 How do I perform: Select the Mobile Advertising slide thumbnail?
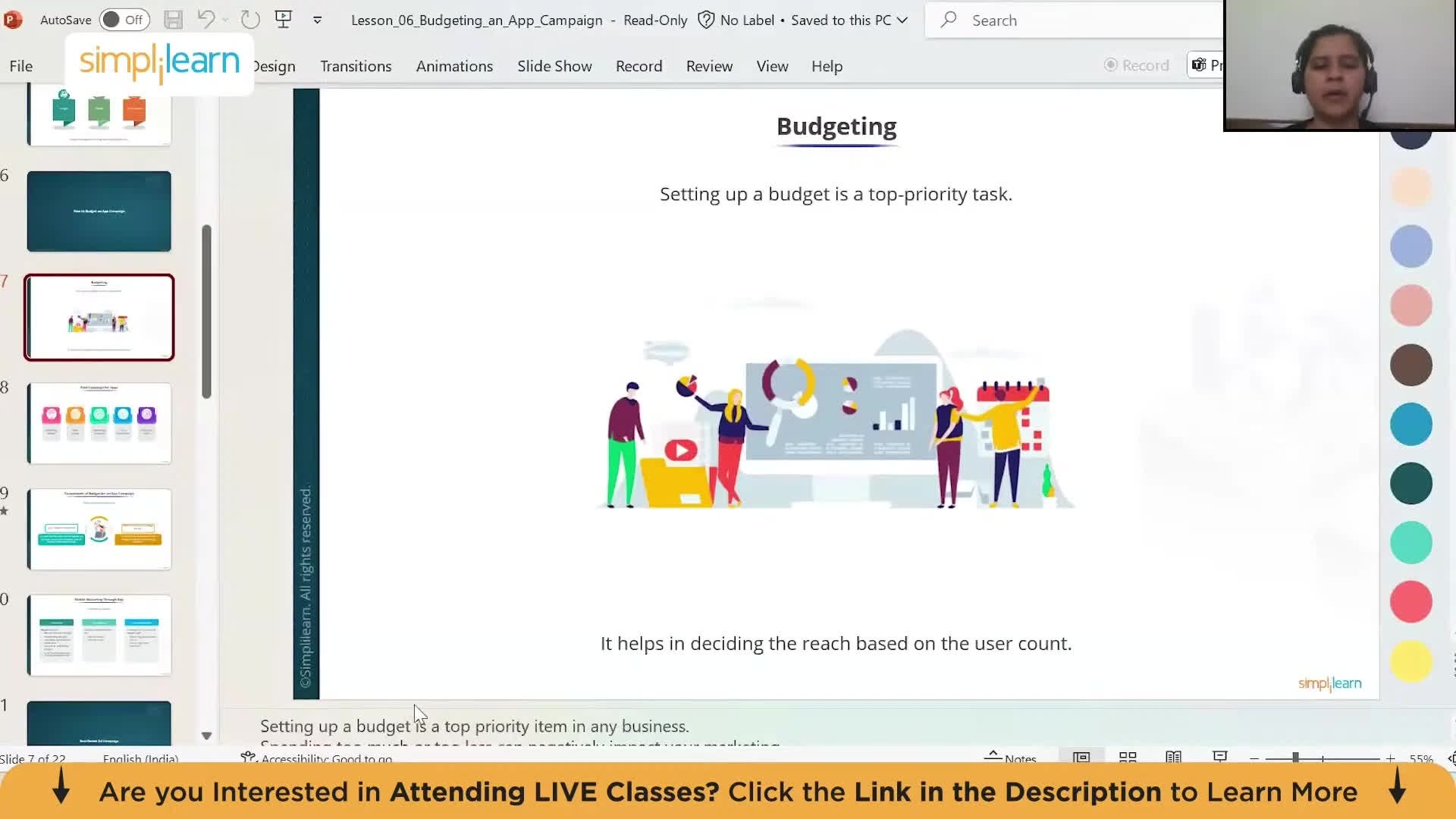tap(99, 635)
